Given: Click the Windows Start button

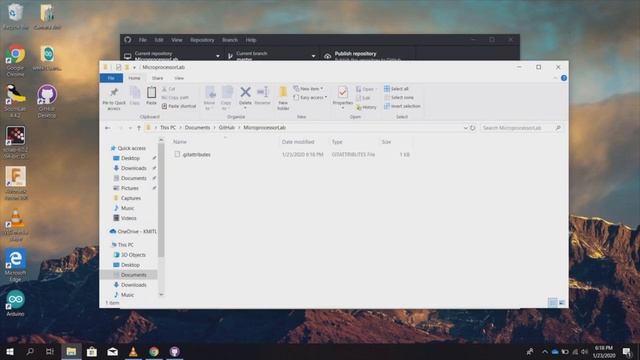Looking at the screenshot, I should (x=10, y=351).
